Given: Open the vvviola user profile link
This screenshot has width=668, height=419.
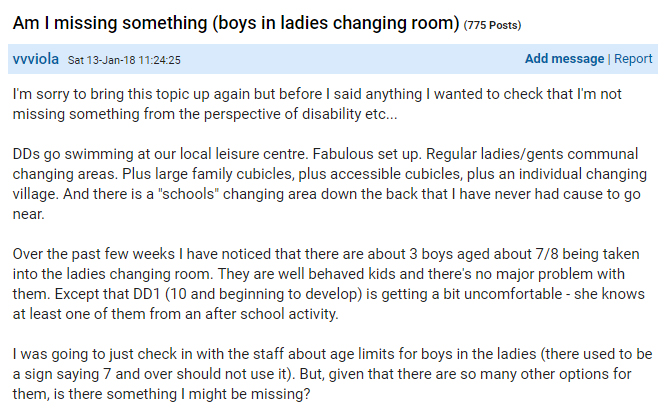Looking at the screenshot, I should pos(36,59).
